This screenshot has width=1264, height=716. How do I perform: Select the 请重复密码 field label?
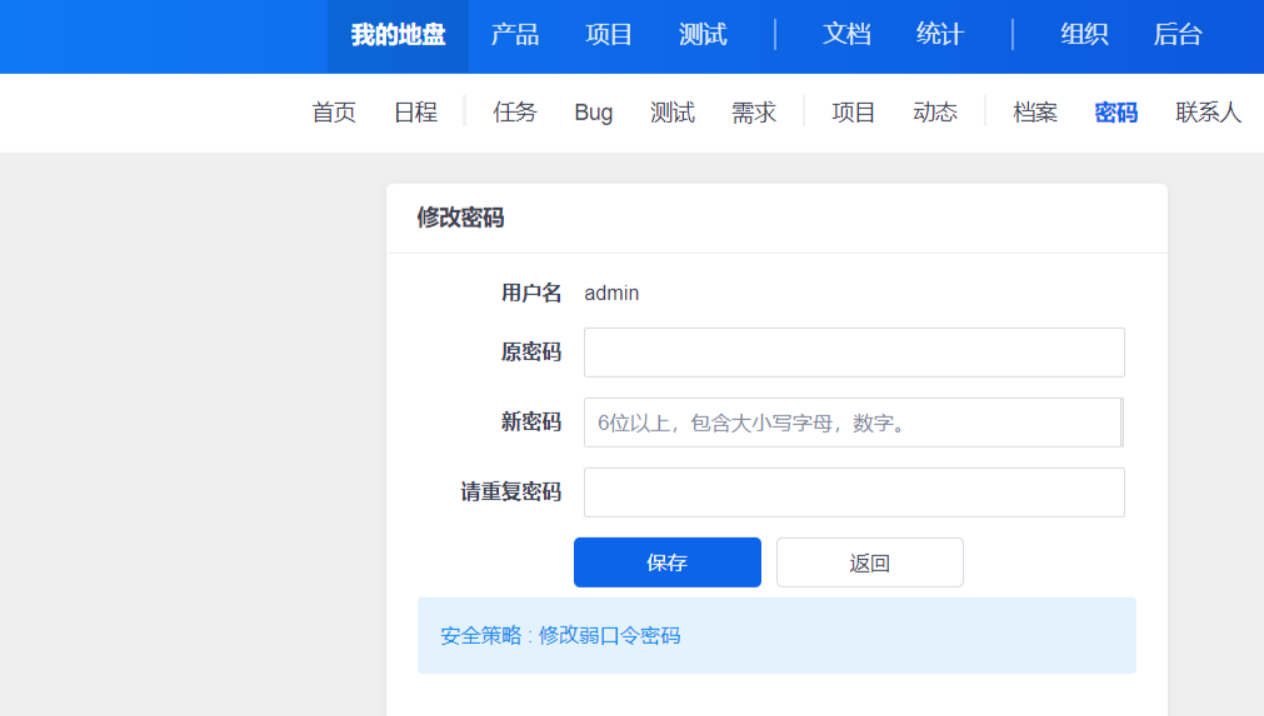511,492
